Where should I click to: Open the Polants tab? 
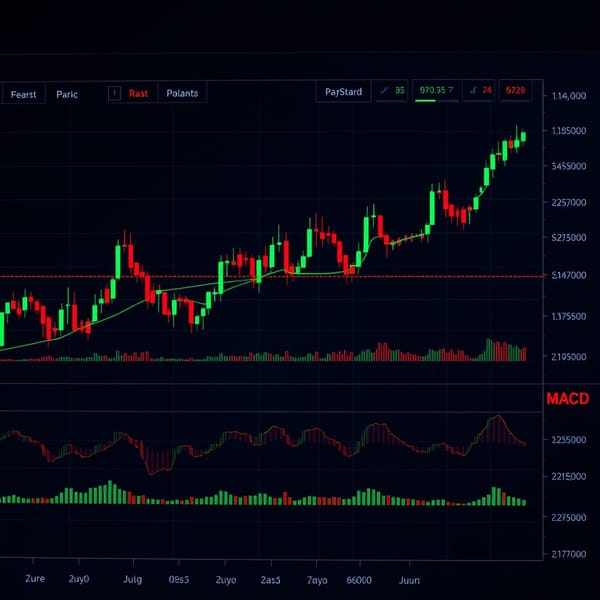182,93
